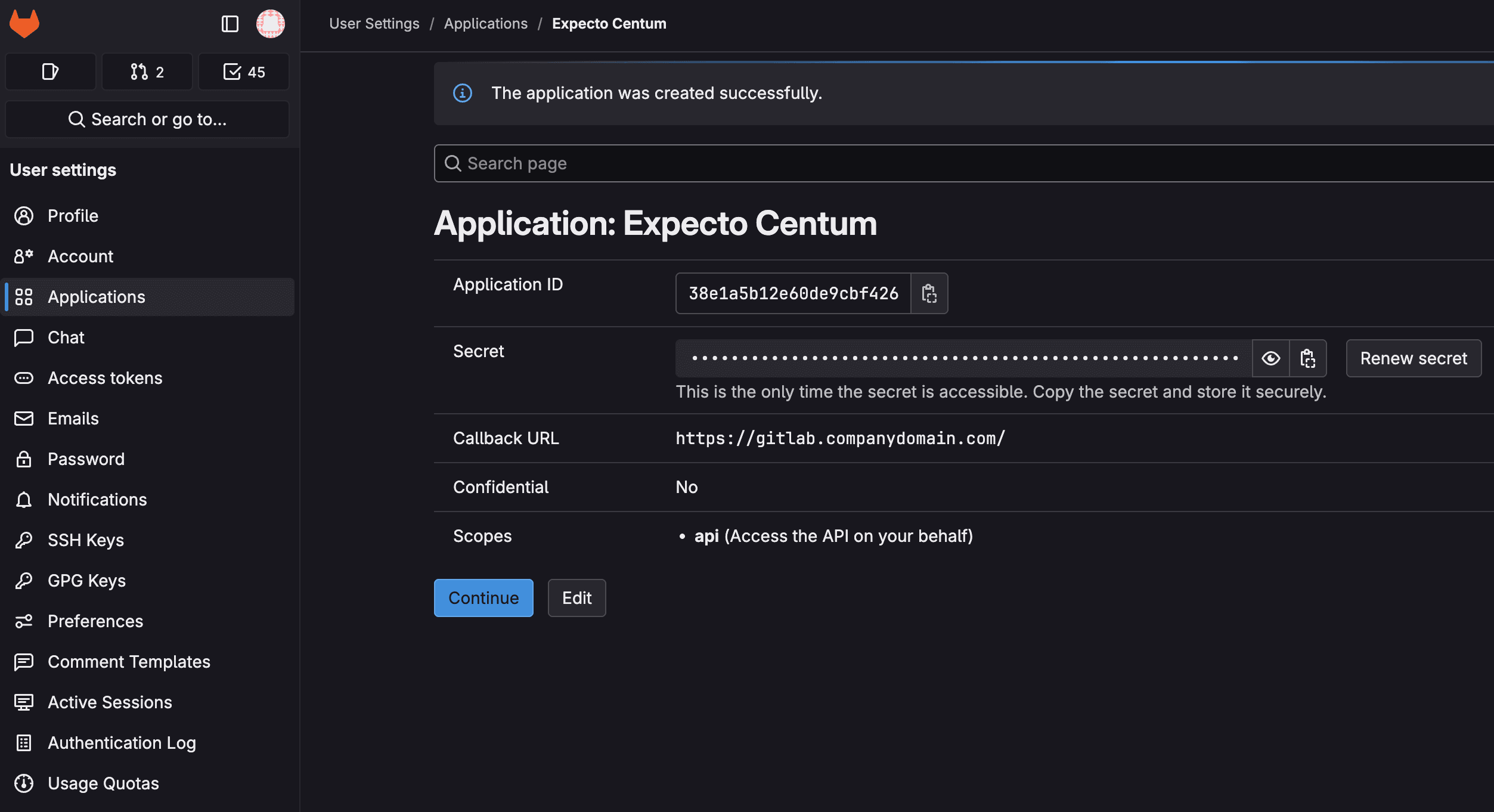The height and width of the screenshot is (812, 1494).
Task: Open Preferences page
Action: click(147, 621)
